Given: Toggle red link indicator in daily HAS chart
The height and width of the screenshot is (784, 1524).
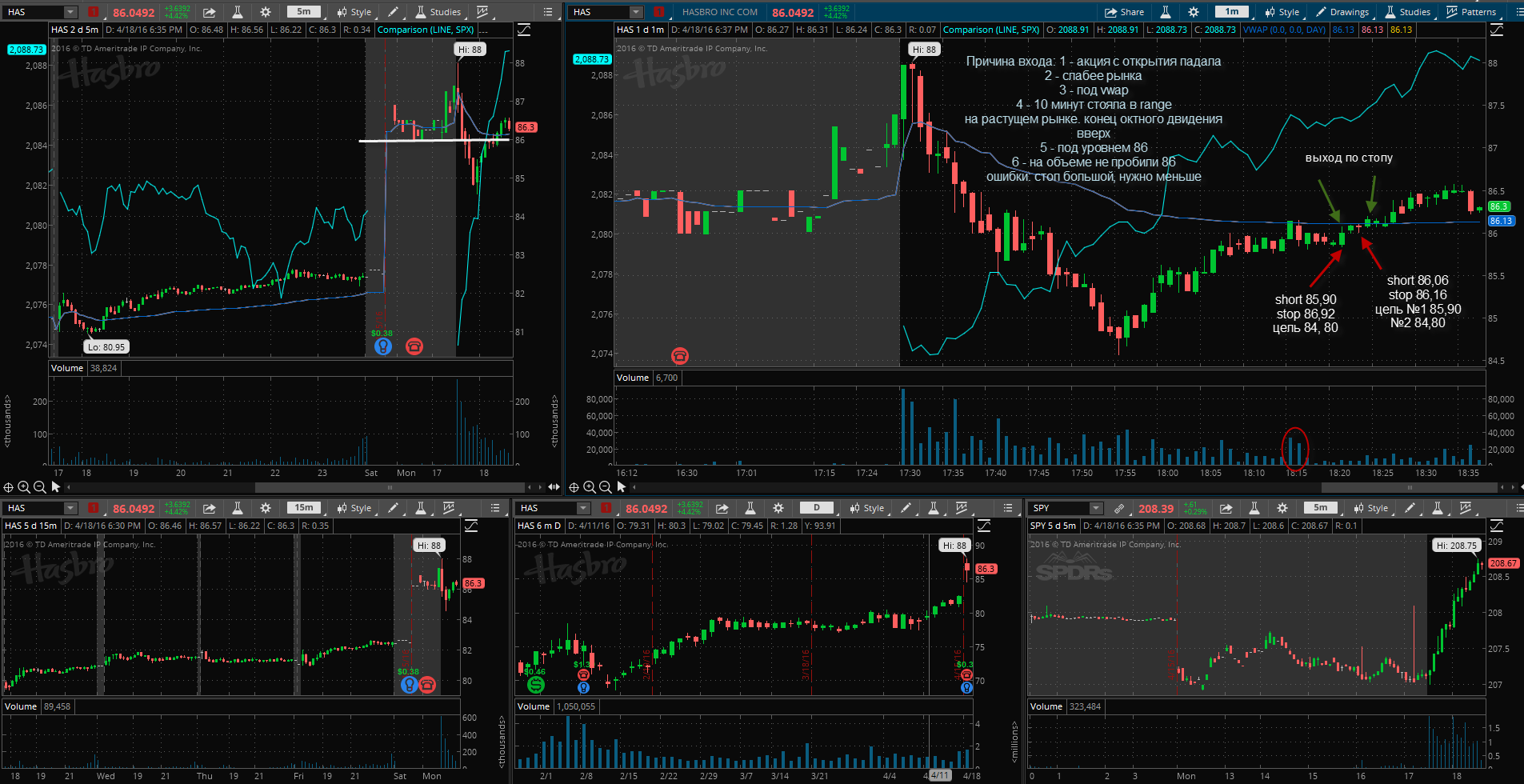Looking at the screenshot, I should 606,508.
